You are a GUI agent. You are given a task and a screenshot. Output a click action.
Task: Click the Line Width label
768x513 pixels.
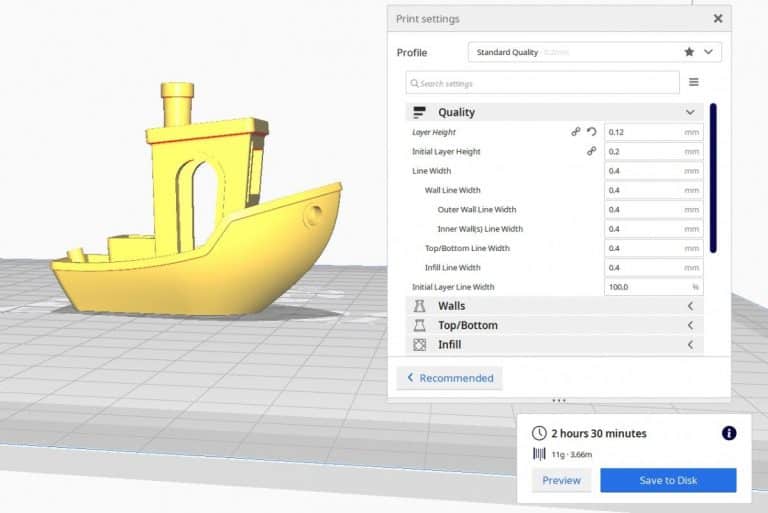click(x=432, y=171)
